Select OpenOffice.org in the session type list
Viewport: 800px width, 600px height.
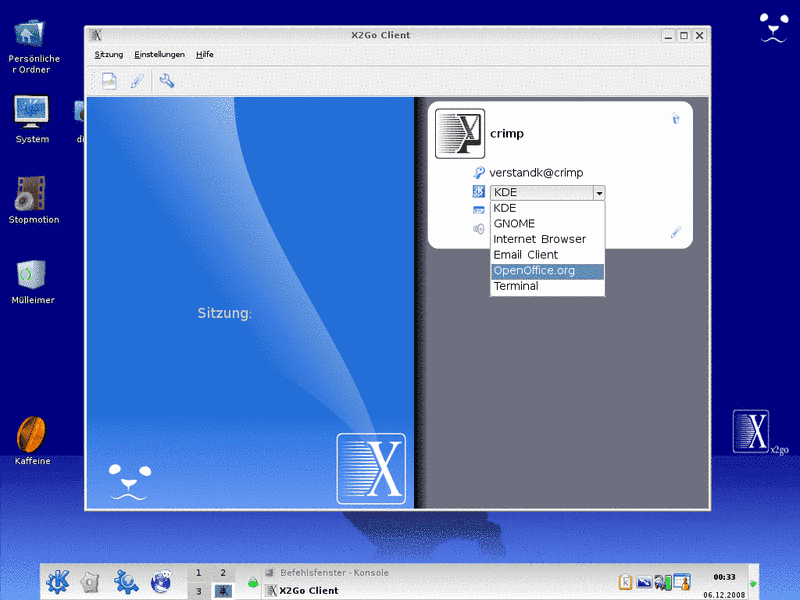click(x=536, y=270)
